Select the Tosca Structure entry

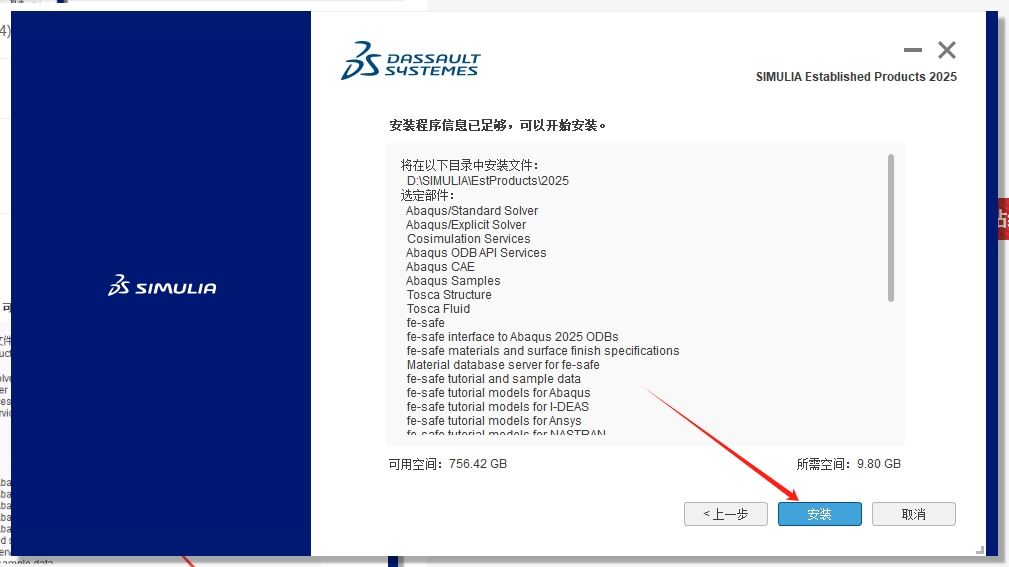point(449,295)
